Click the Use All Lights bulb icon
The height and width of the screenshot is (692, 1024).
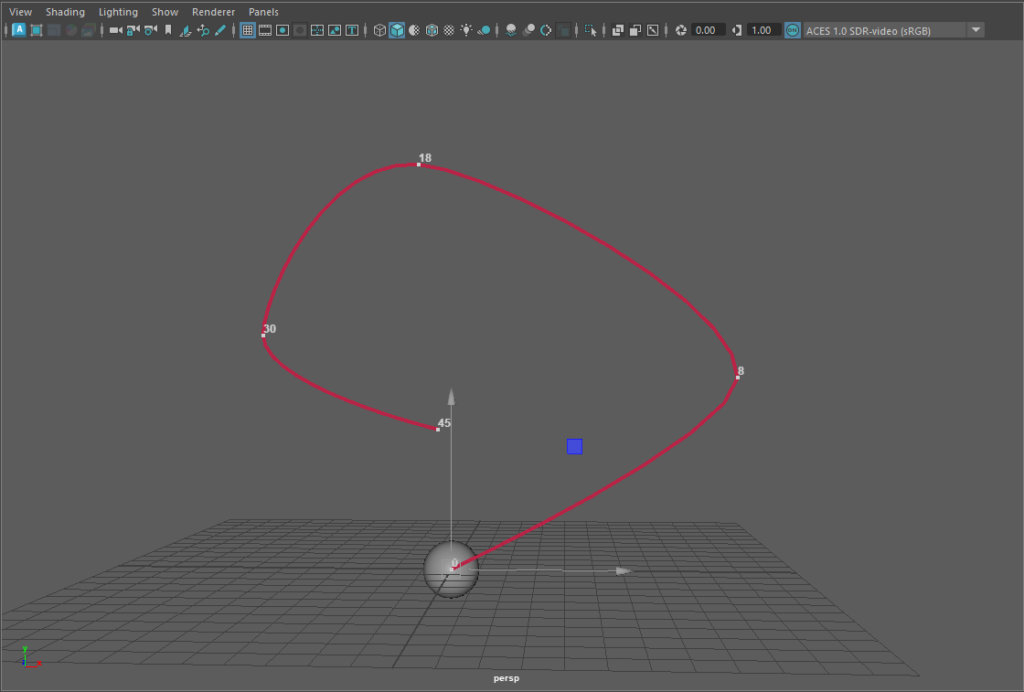[466, 30]
